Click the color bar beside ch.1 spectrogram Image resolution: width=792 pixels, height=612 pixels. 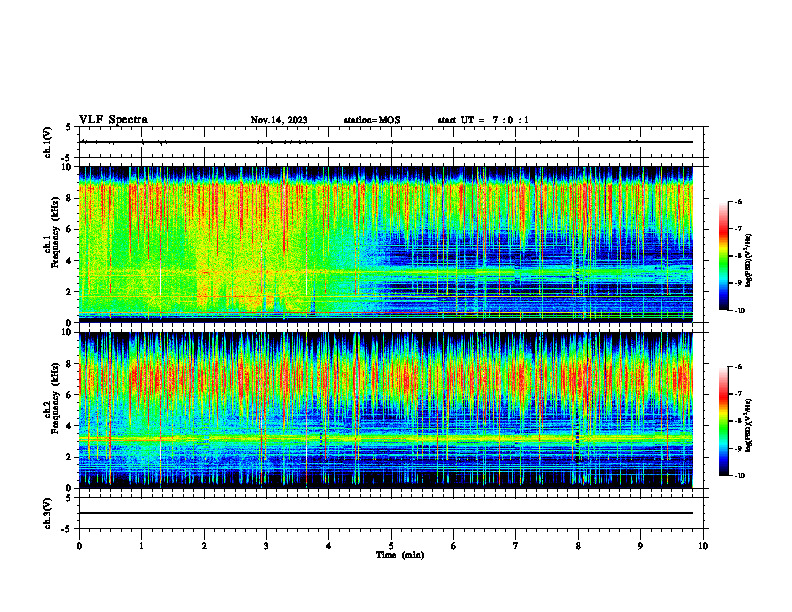(x=724, y=256)
